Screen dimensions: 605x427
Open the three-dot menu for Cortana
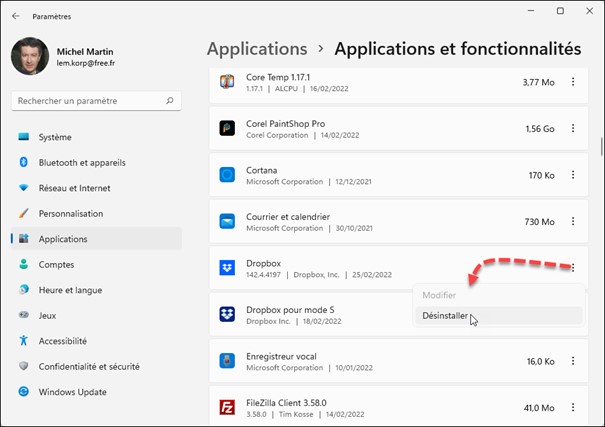[x=573, y=175]
